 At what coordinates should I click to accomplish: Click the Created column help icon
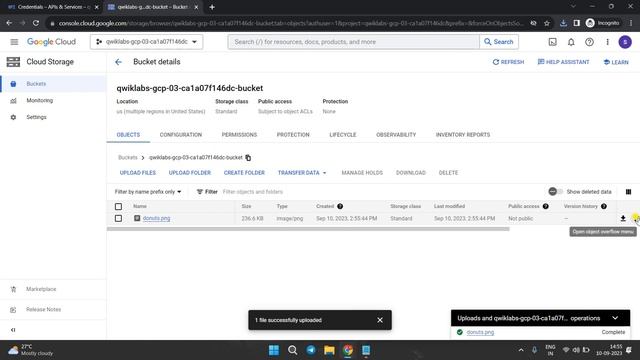coord(340,207)
